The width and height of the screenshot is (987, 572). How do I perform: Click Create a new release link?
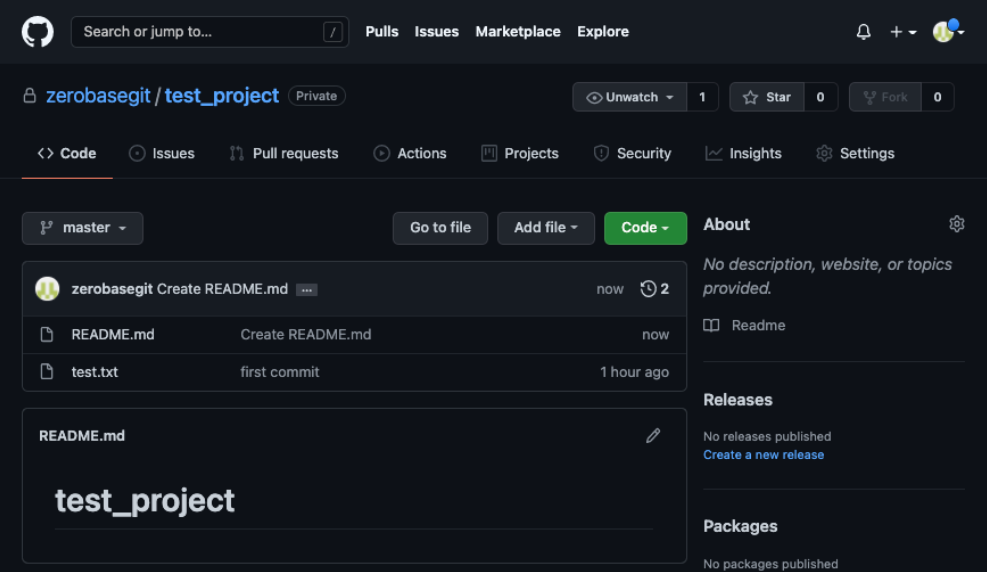(763, 454)
